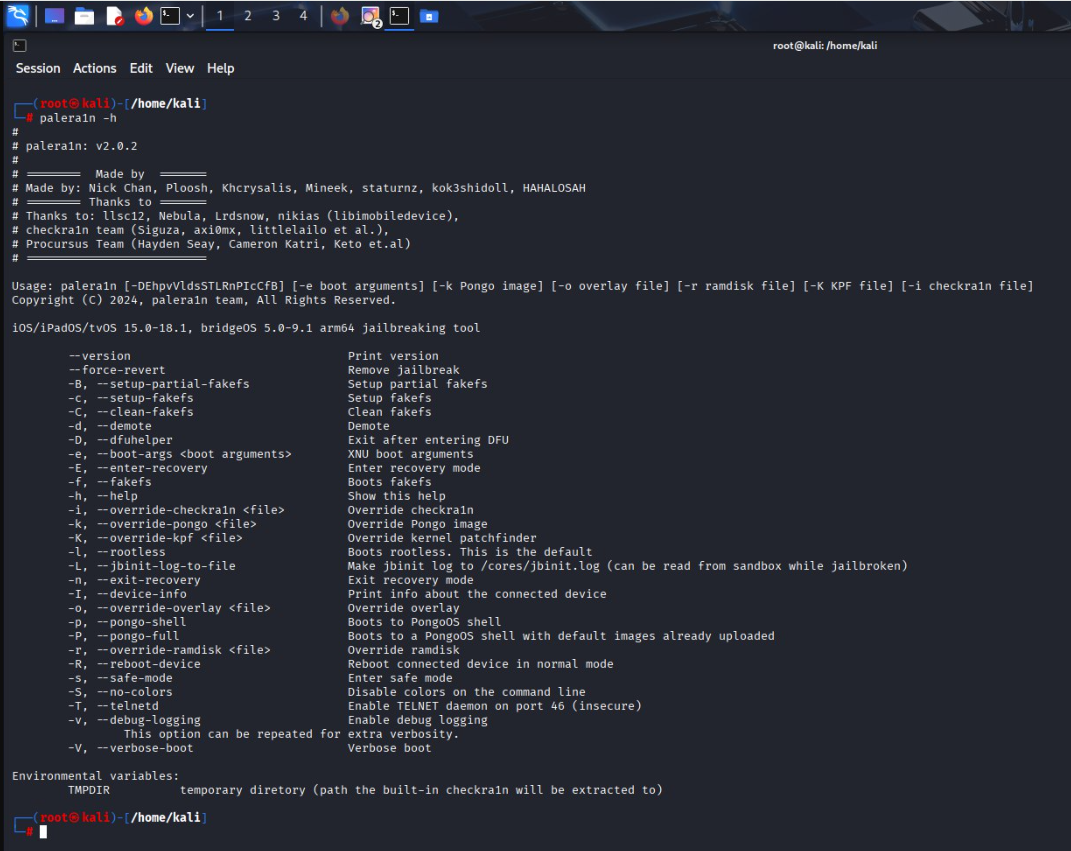The height and width of the screenshot is (851, 1071).
Task: Click the '--force-revert' option text
Action: coord(117,370)
